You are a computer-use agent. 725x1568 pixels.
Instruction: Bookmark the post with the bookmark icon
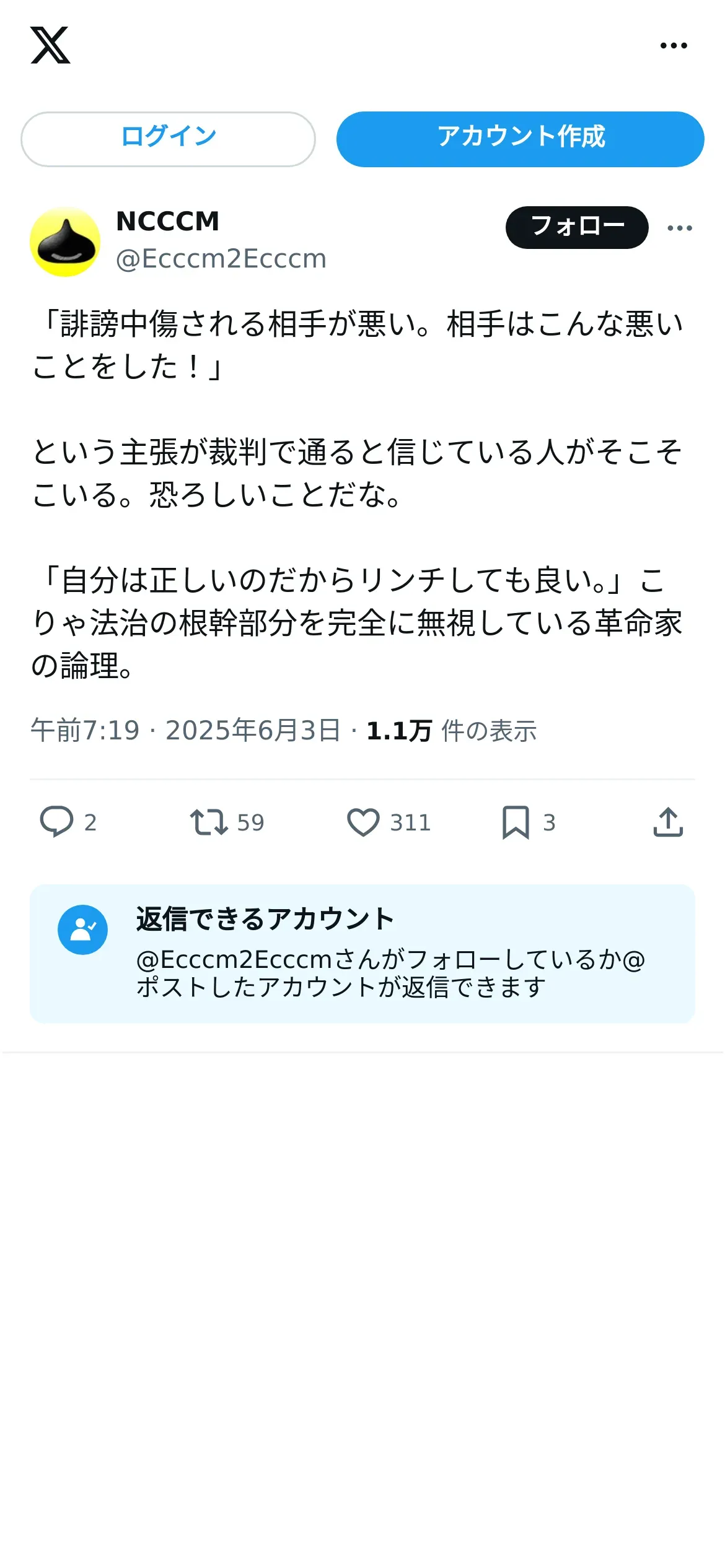516,822
